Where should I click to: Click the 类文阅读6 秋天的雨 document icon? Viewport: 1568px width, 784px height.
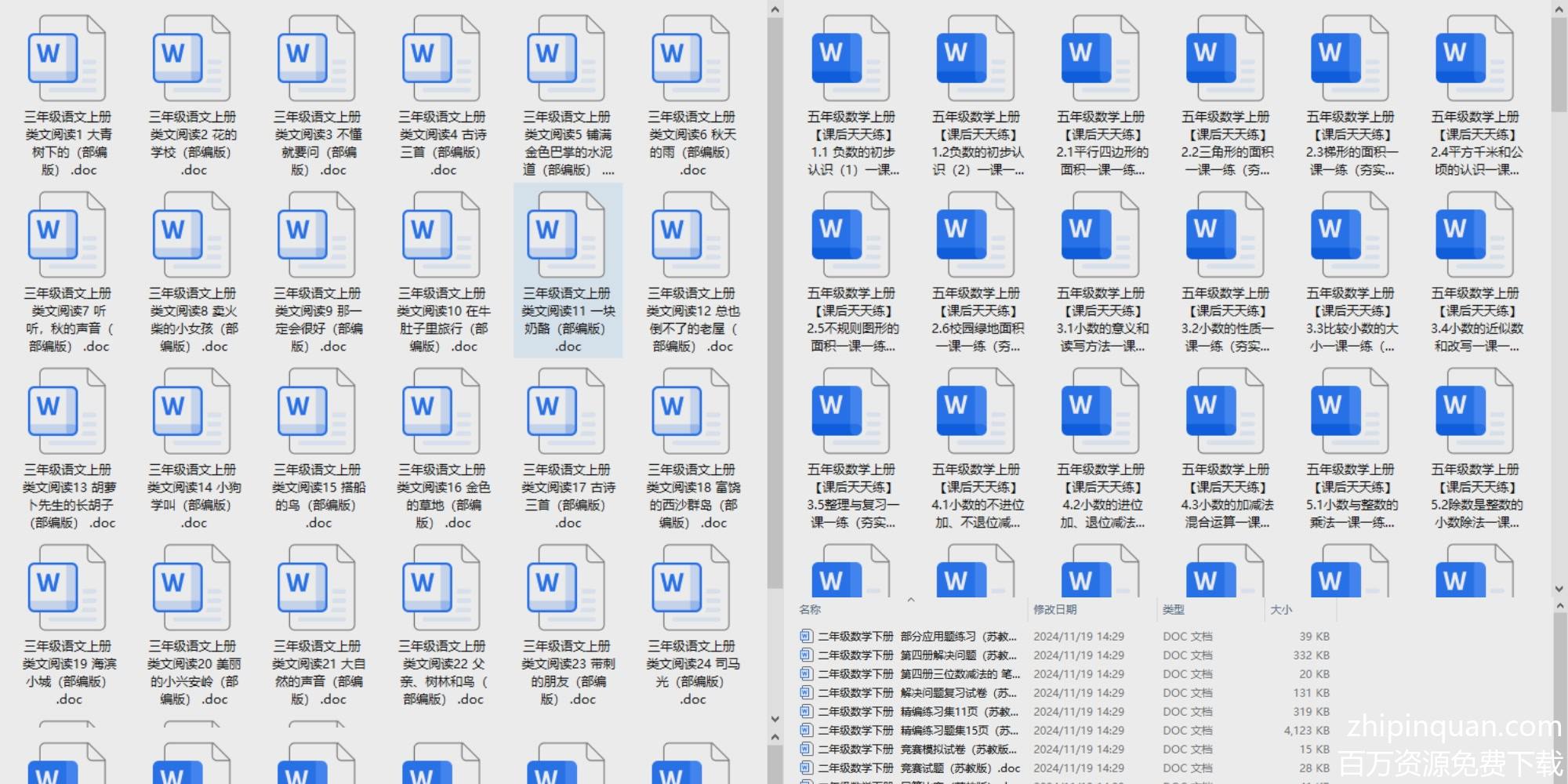coord(690,59)
